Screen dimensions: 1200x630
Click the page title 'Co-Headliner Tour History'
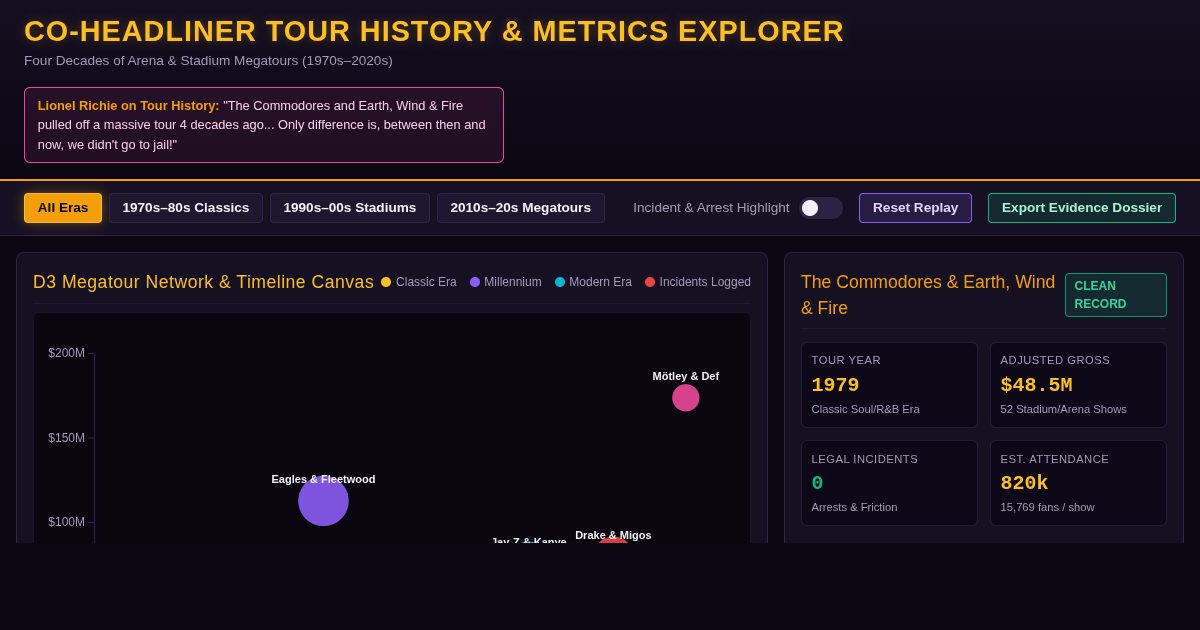(x=434, y=31)
